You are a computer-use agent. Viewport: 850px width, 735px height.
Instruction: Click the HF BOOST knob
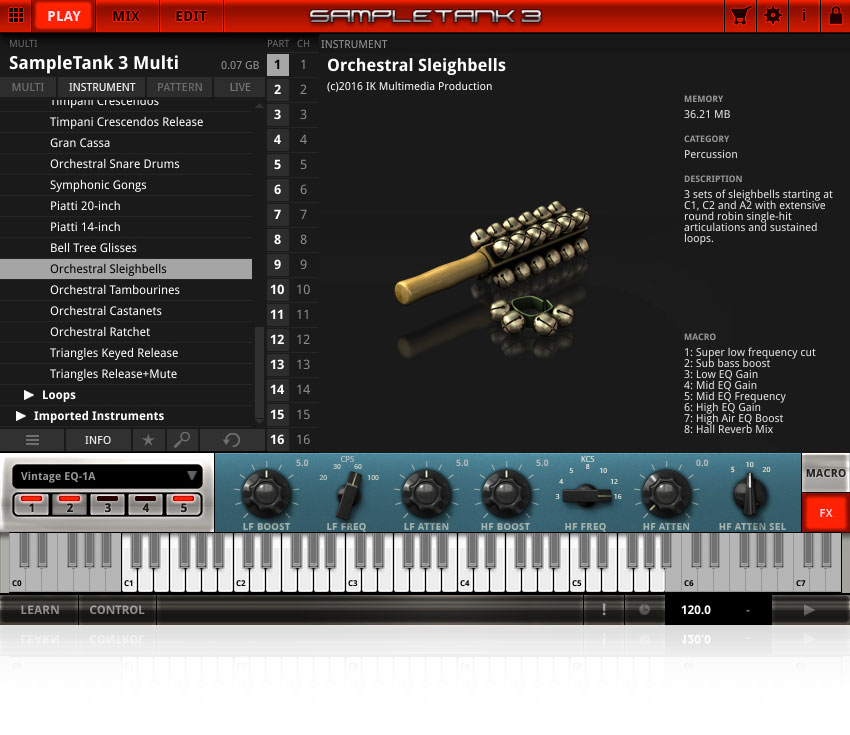click(506, 493)
